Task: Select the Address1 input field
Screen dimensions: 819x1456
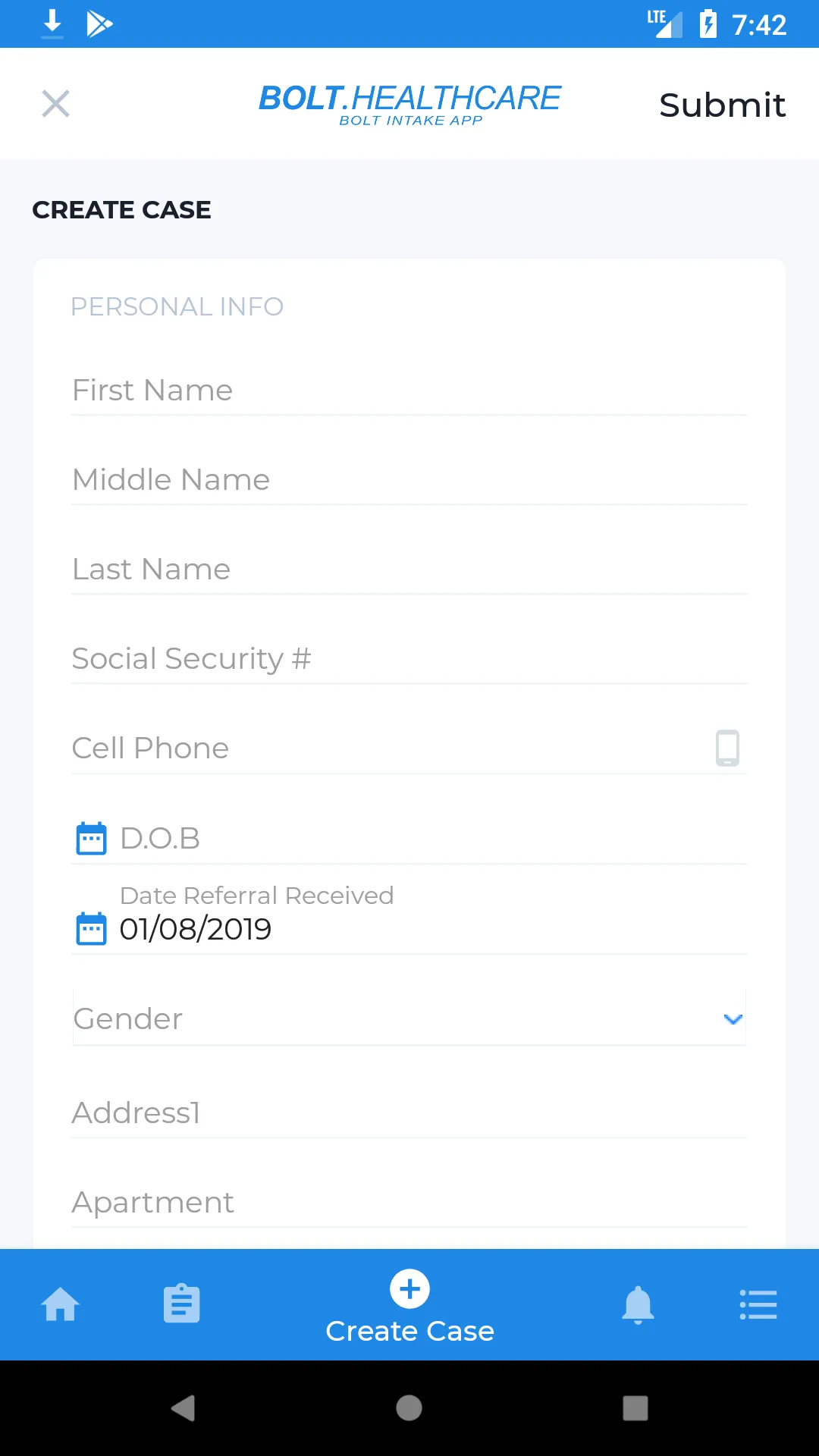Action: pos(409,1112)
